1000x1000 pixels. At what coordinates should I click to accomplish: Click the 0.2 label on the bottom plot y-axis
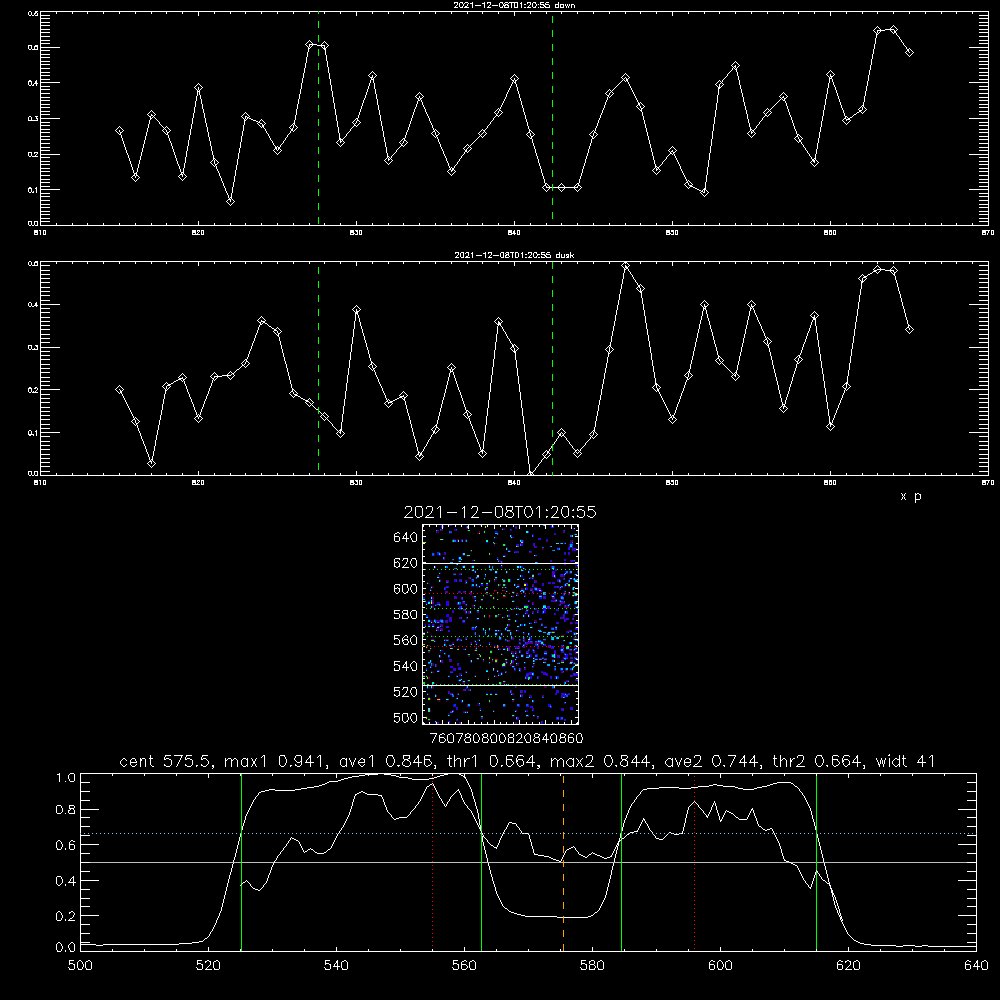point(66,916)
